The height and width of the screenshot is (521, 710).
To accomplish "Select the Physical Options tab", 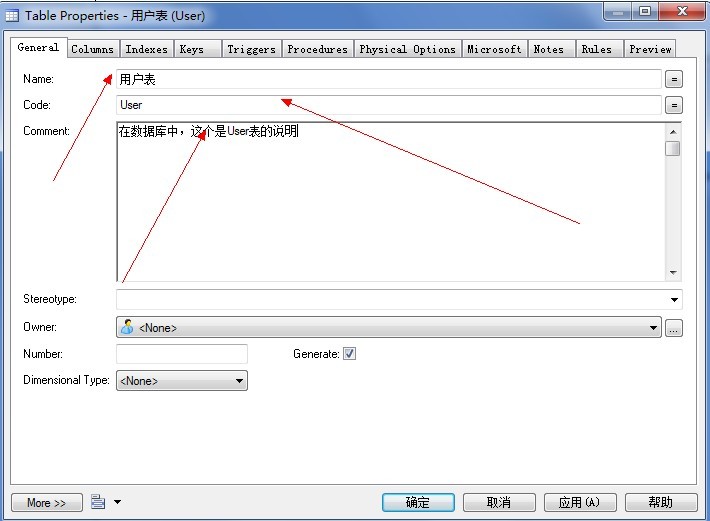I will (407, 49).
